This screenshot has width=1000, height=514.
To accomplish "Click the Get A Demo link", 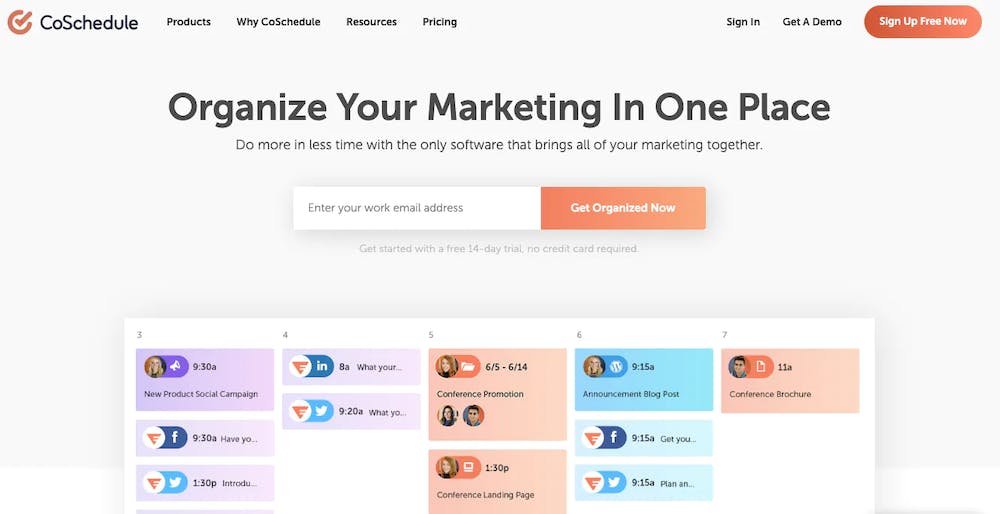I will point(812,22).
